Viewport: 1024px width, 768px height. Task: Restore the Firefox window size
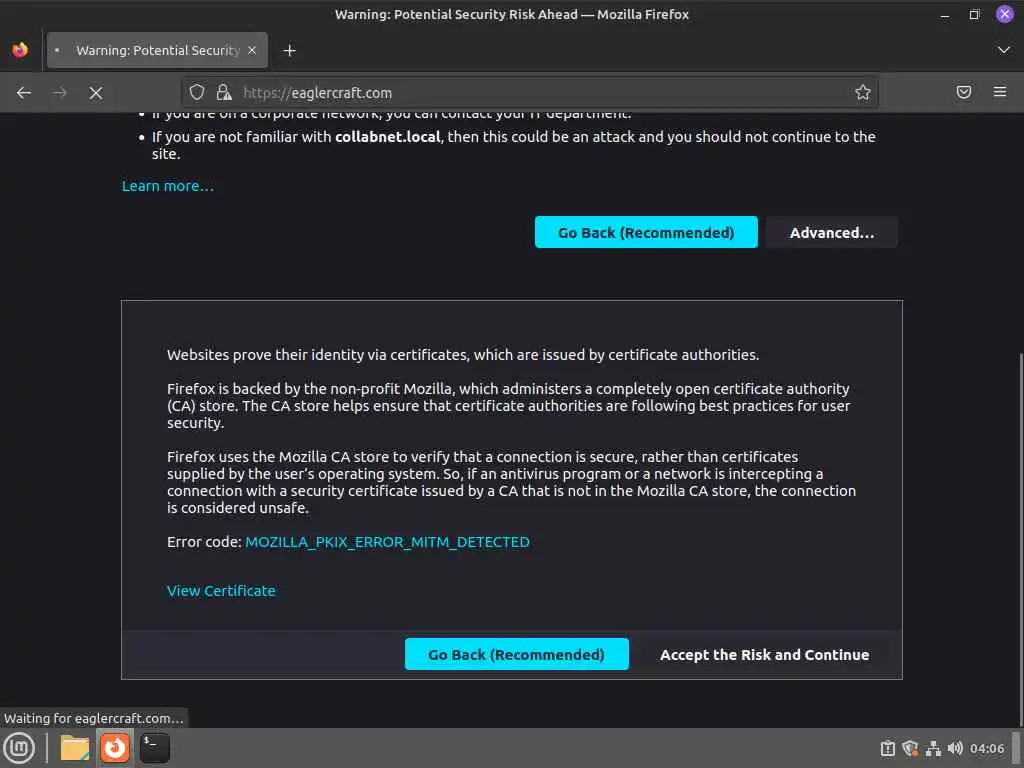(974, 14)
